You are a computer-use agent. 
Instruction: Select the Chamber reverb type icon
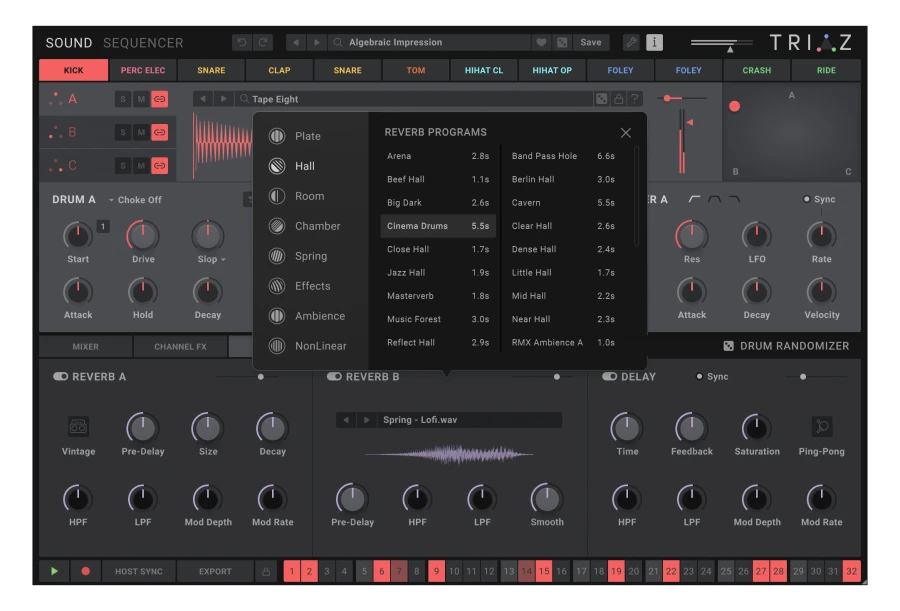tap(277, 226)
